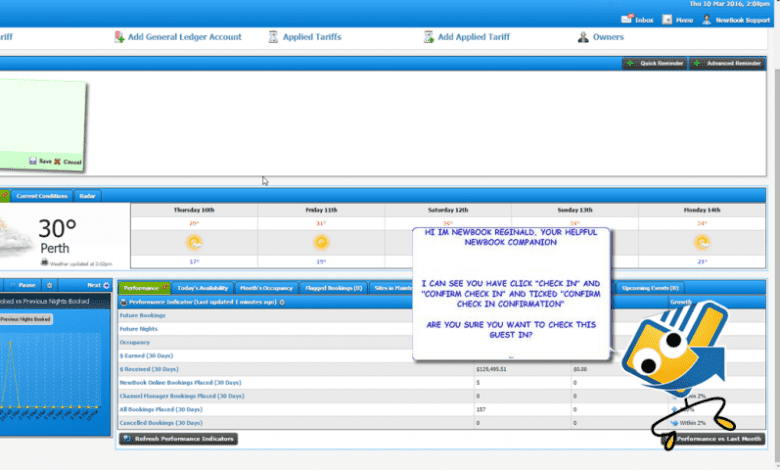Viewport: 780px width, 470px height.
Task: Click the Monday 14th weather icon
Action: 702,243
